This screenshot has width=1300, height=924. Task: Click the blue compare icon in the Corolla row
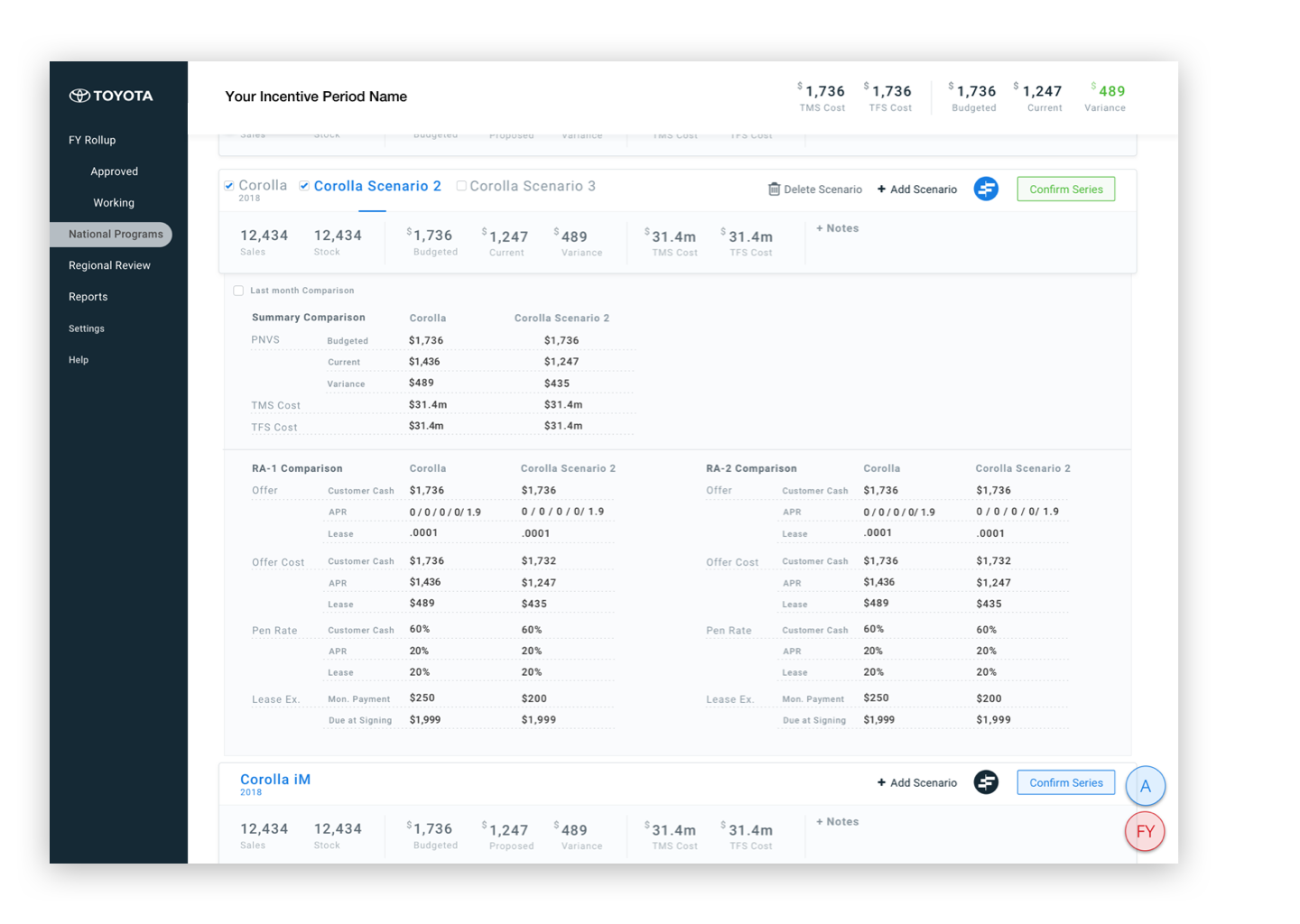pos(986,189)
